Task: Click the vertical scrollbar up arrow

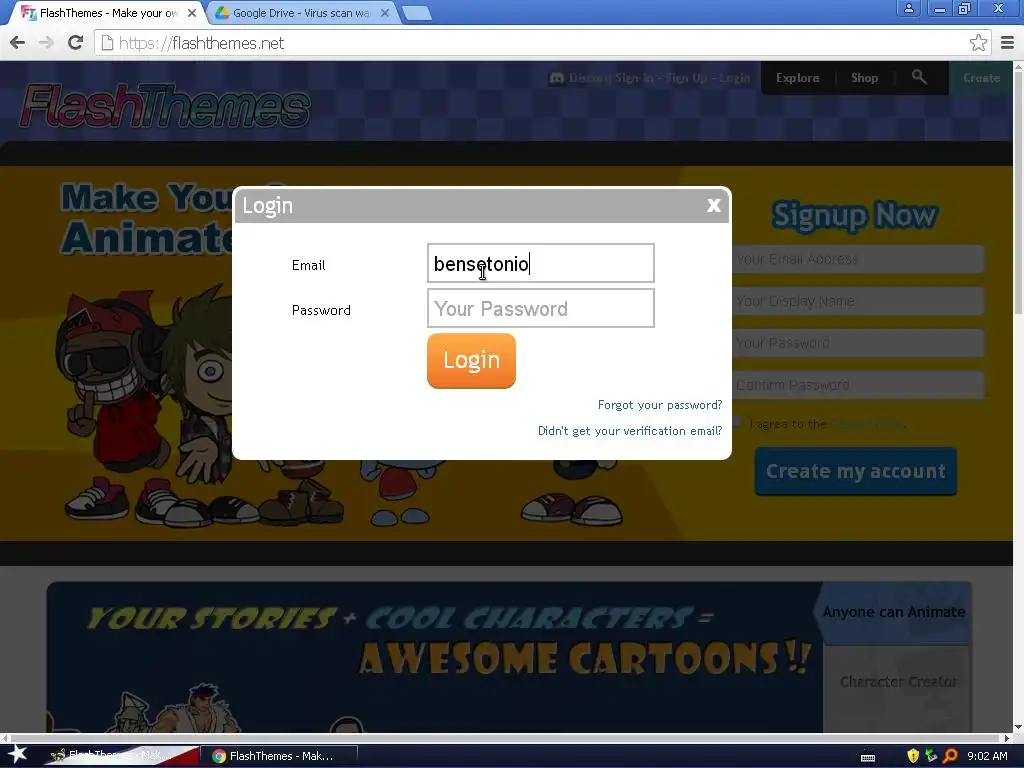Action: (1018, 67)
